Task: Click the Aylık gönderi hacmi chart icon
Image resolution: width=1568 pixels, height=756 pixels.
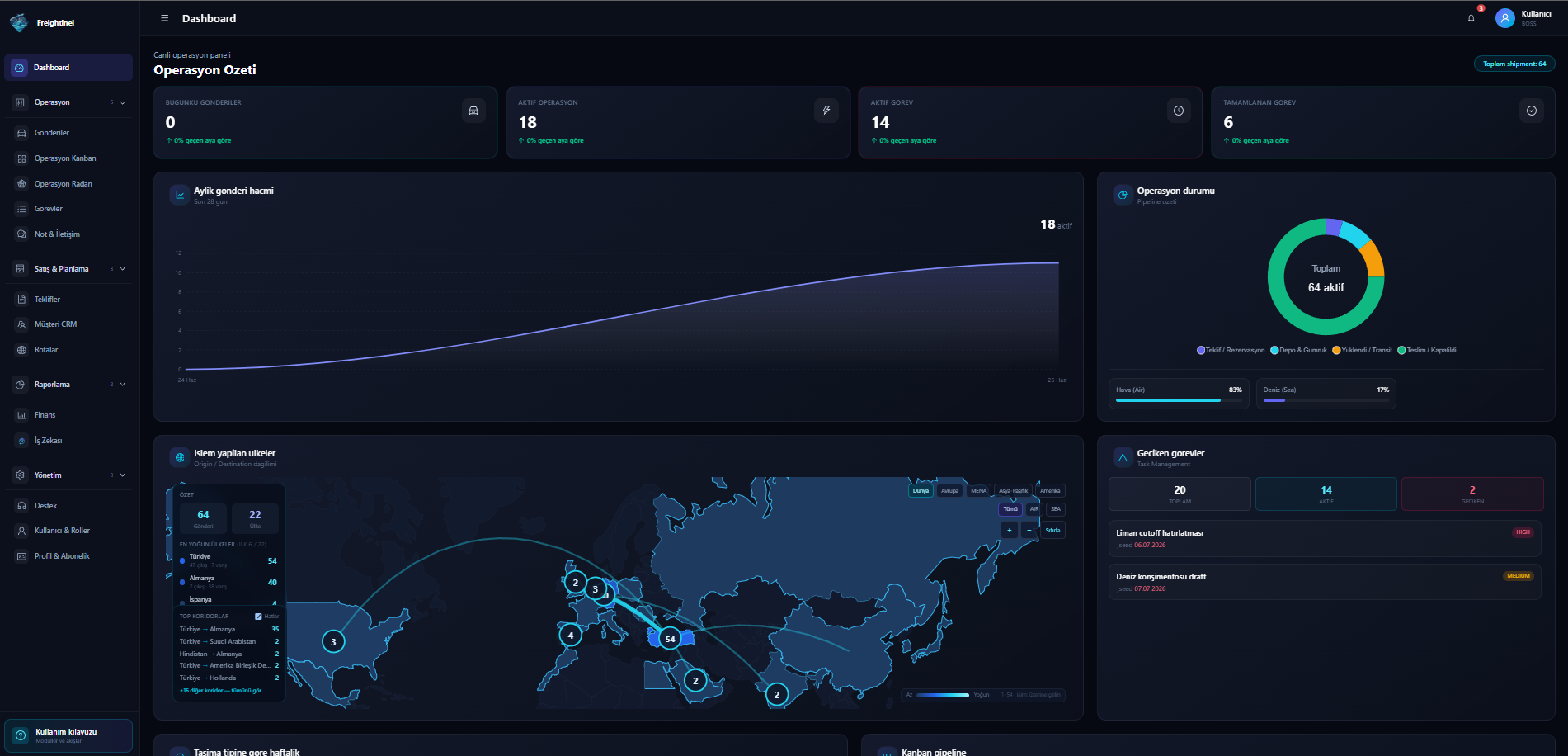Action: click(180, 195)
